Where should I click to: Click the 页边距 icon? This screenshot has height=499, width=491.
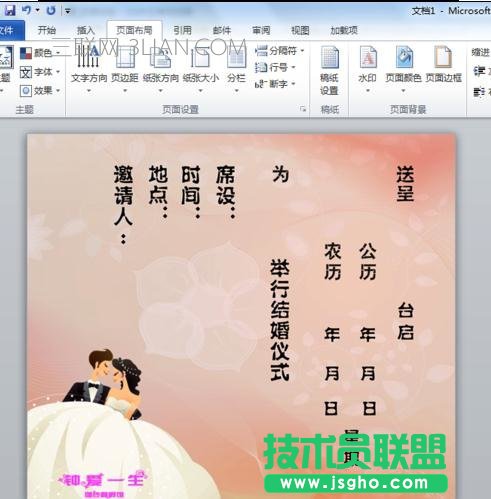125,57
